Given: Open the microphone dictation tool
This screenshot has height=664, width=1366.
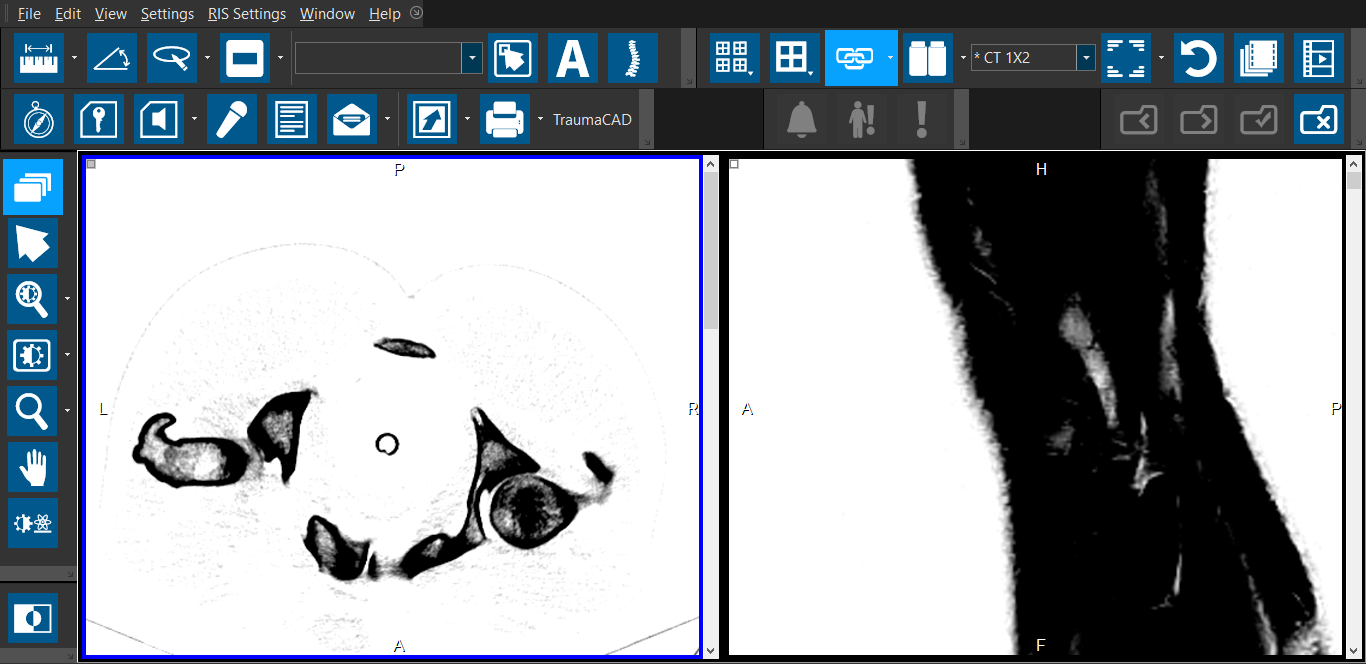Looking at the screenshot, I should click(x=232, y=120).
